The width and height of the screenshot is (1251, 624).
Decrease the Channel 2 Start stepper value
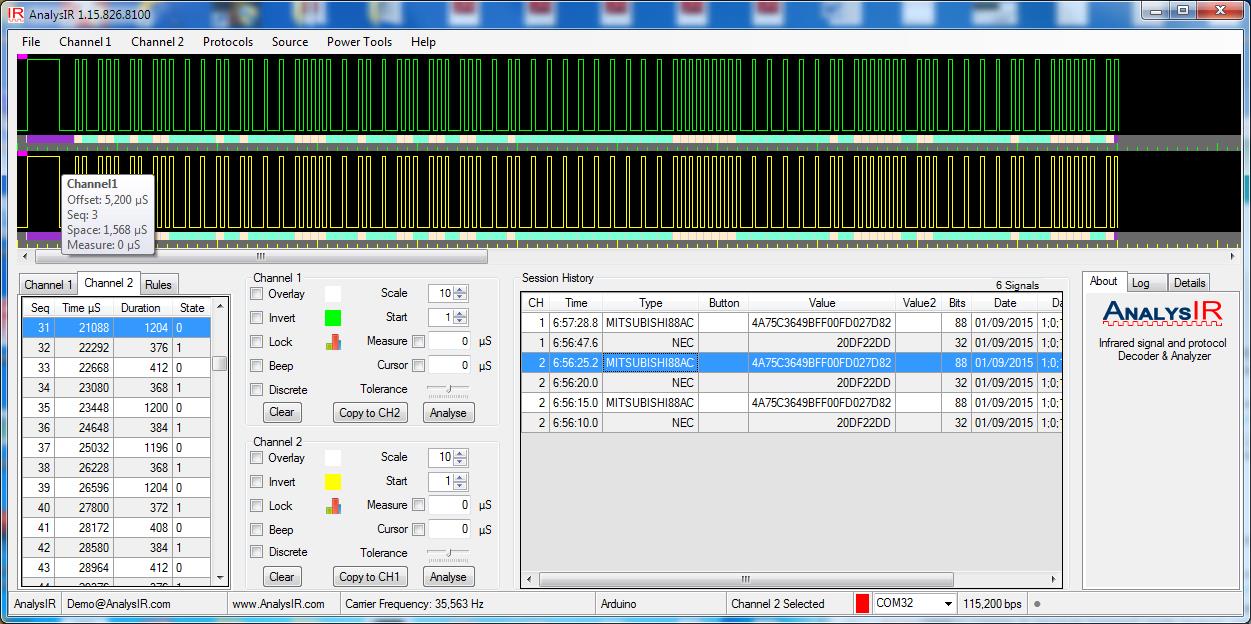(x=460, y=485)
